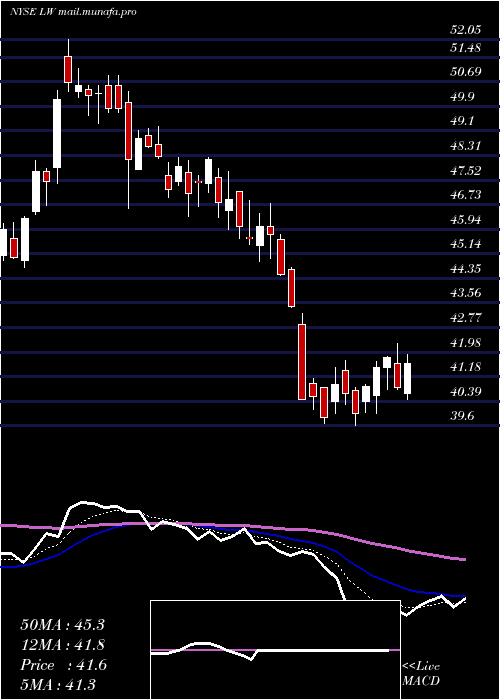Click the 49.1 price axis label
This screenshot has height=700, width=500.
tap(463, 121)
